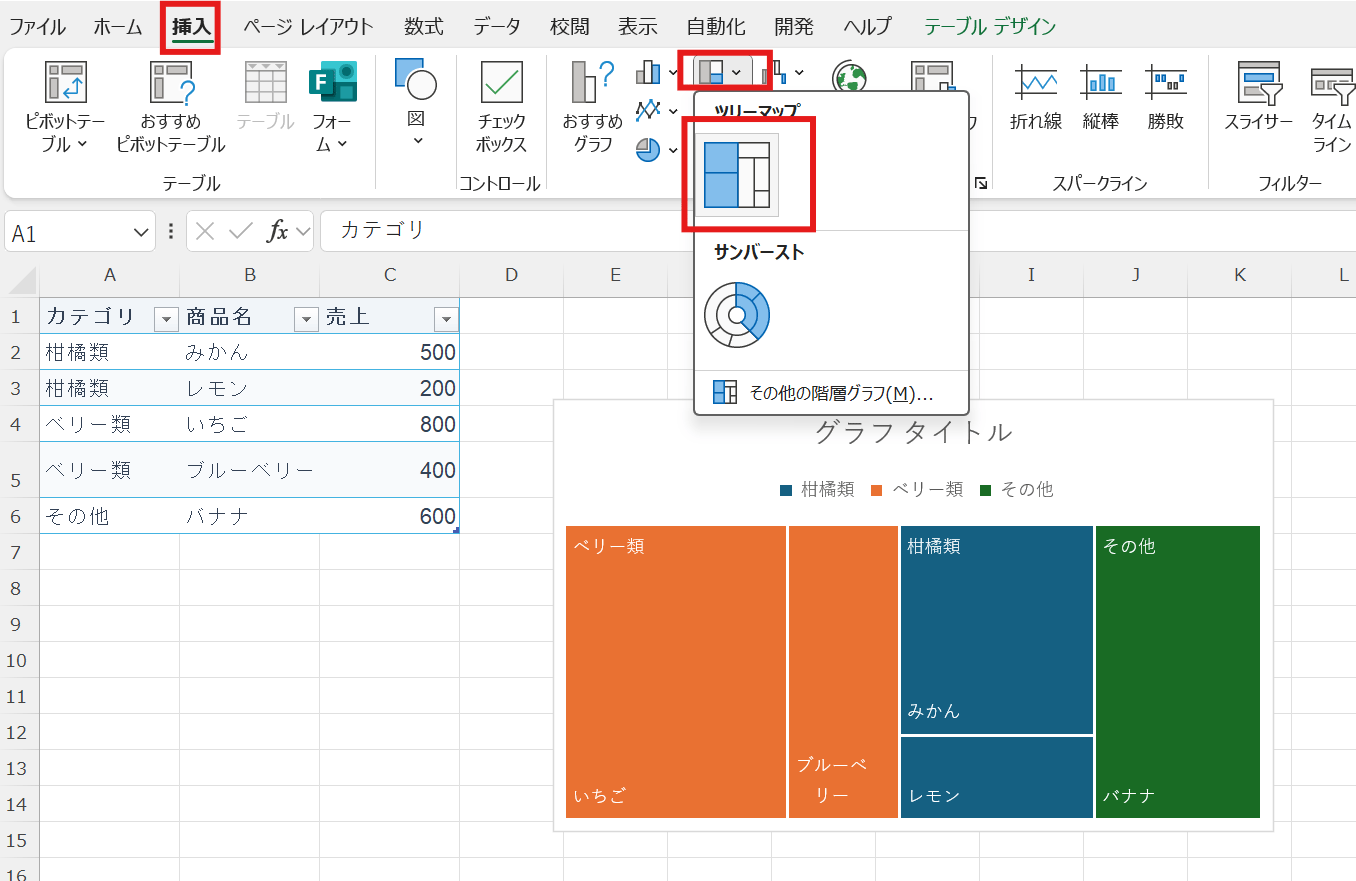Insert a Checkbox (チェックボックス) control
Image resolution: width=1356 pixels, height=881 pixels.
[501, 84]
